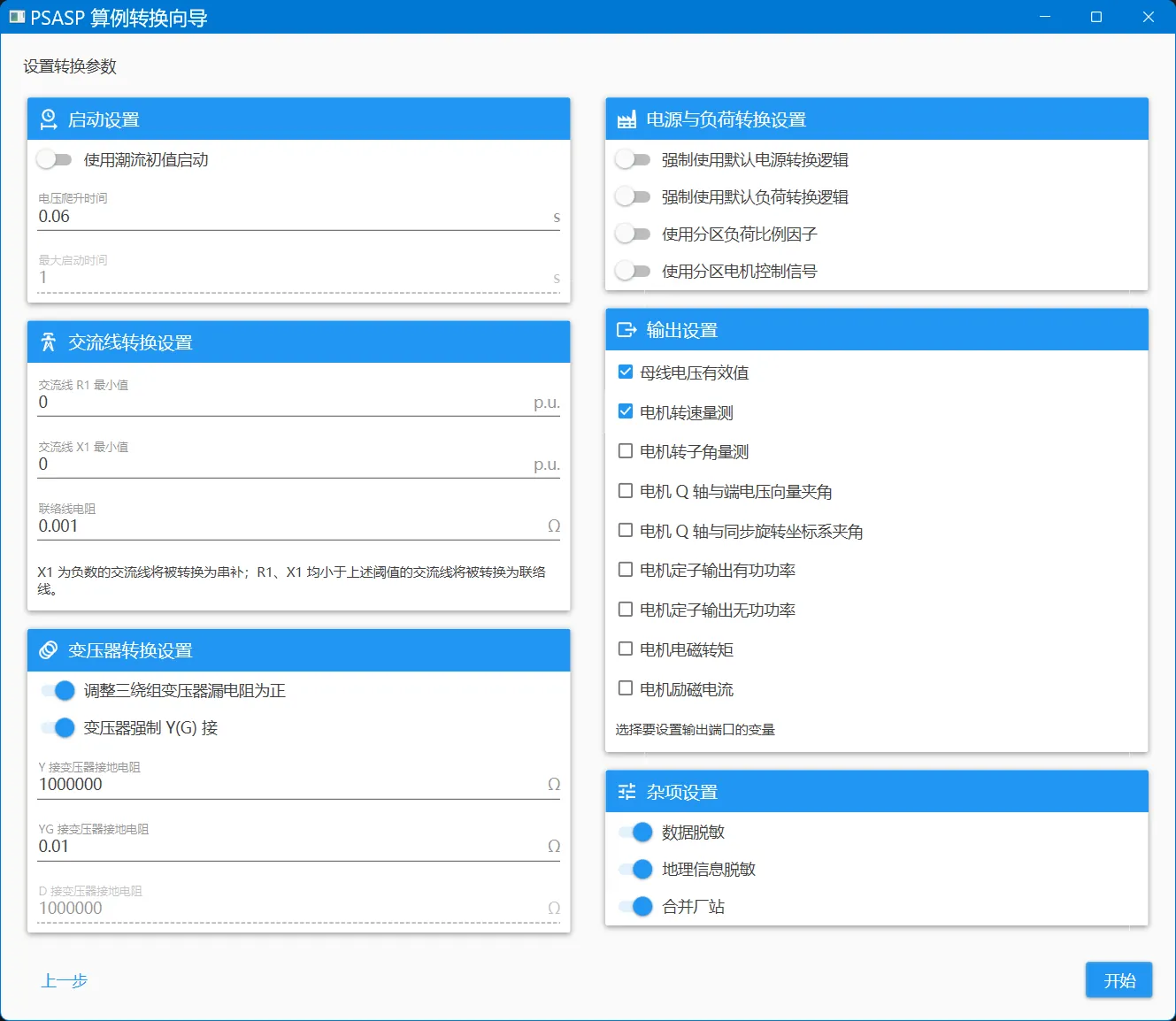
Task: Maximize the PSASP wizard window
Action: (1096, 17)
